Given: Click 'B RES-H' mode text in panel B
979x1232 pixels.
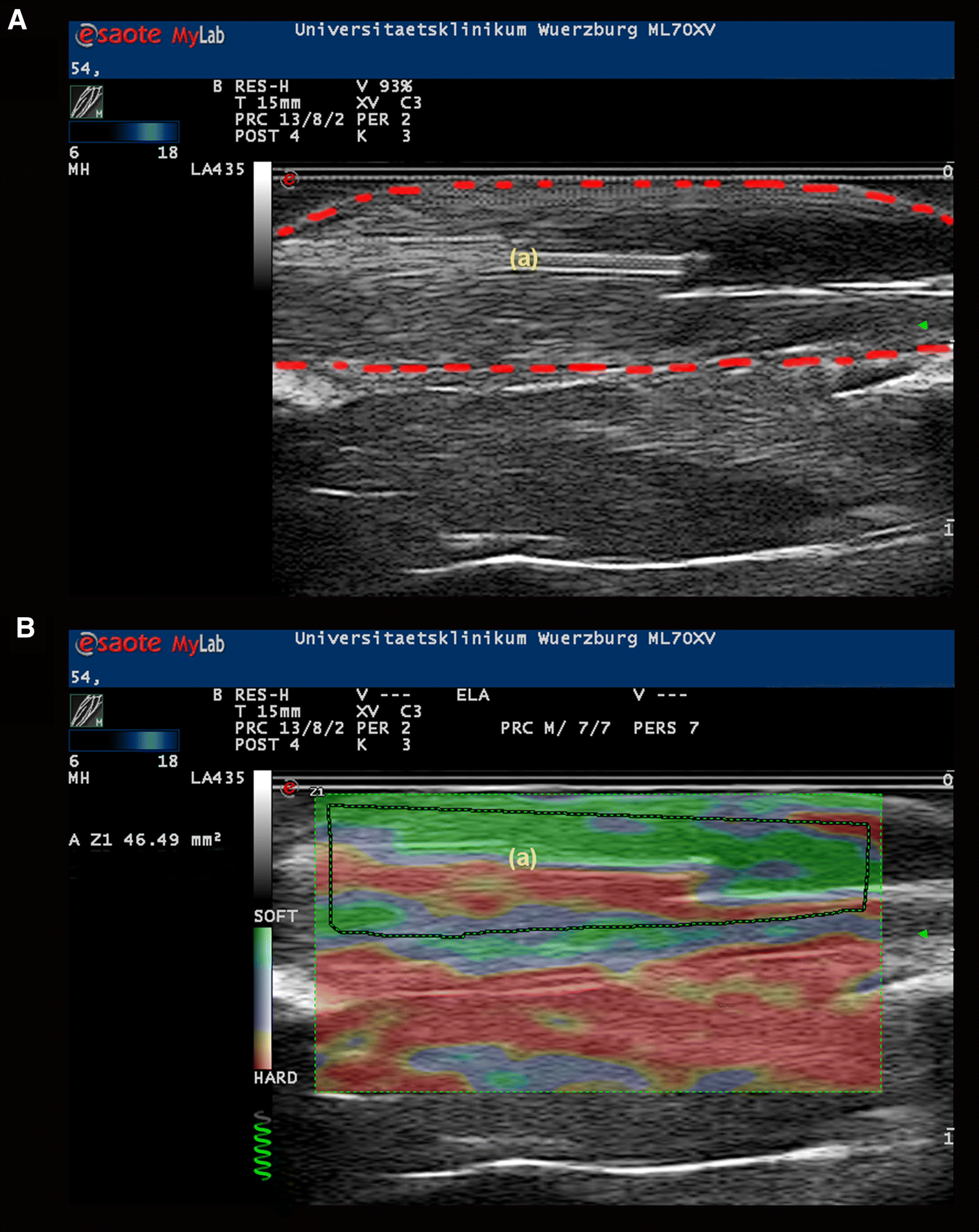Looking at the screenshot, I should [250, 695].
